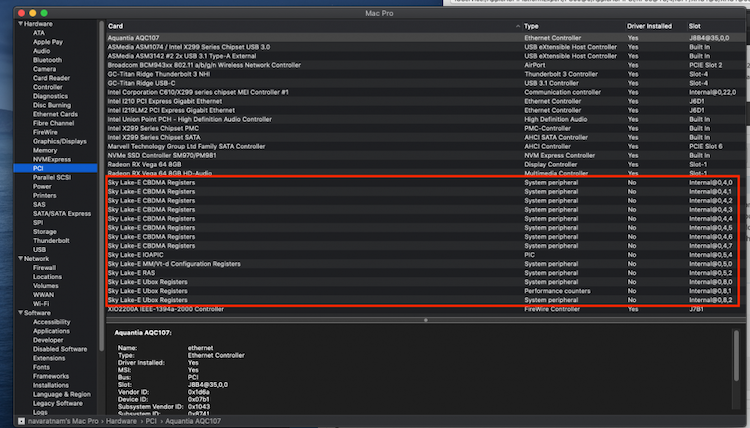This screenshot has width=750, height=428.
Task: Open FireWire hardware category
Action: tap(45, 132)
